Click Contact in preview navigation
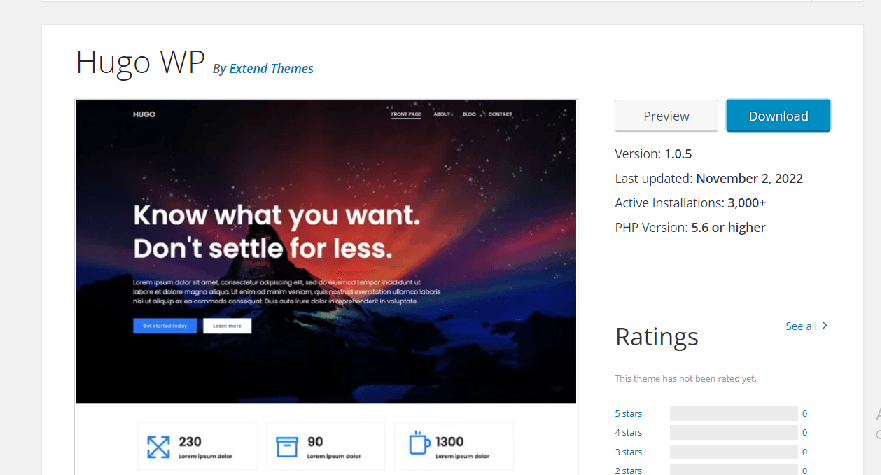This screenshot has width=881, height=475. [x=500, y=114]
